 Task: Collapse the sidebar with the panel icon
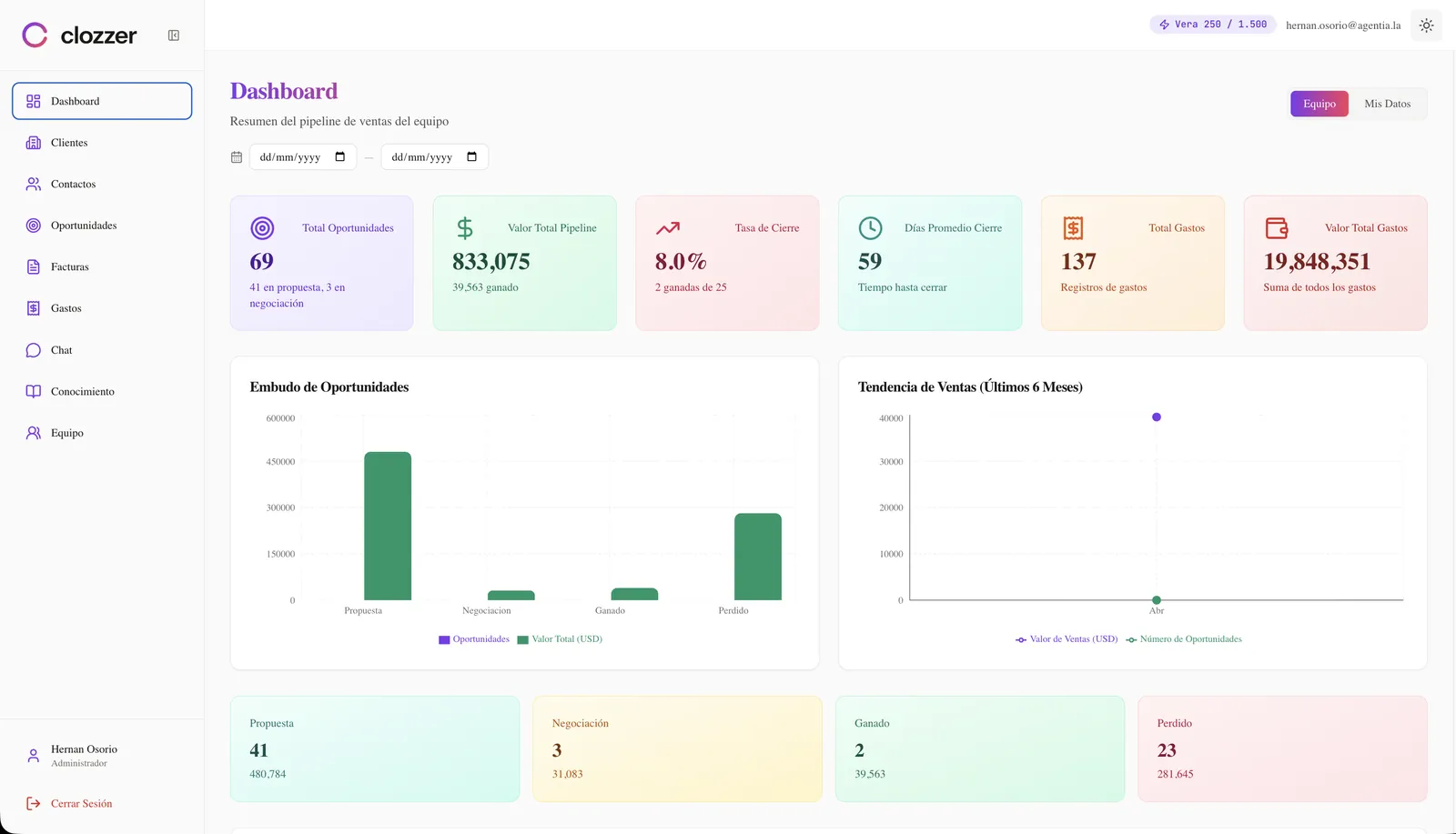pyautogui.click(x=174, y=35)
